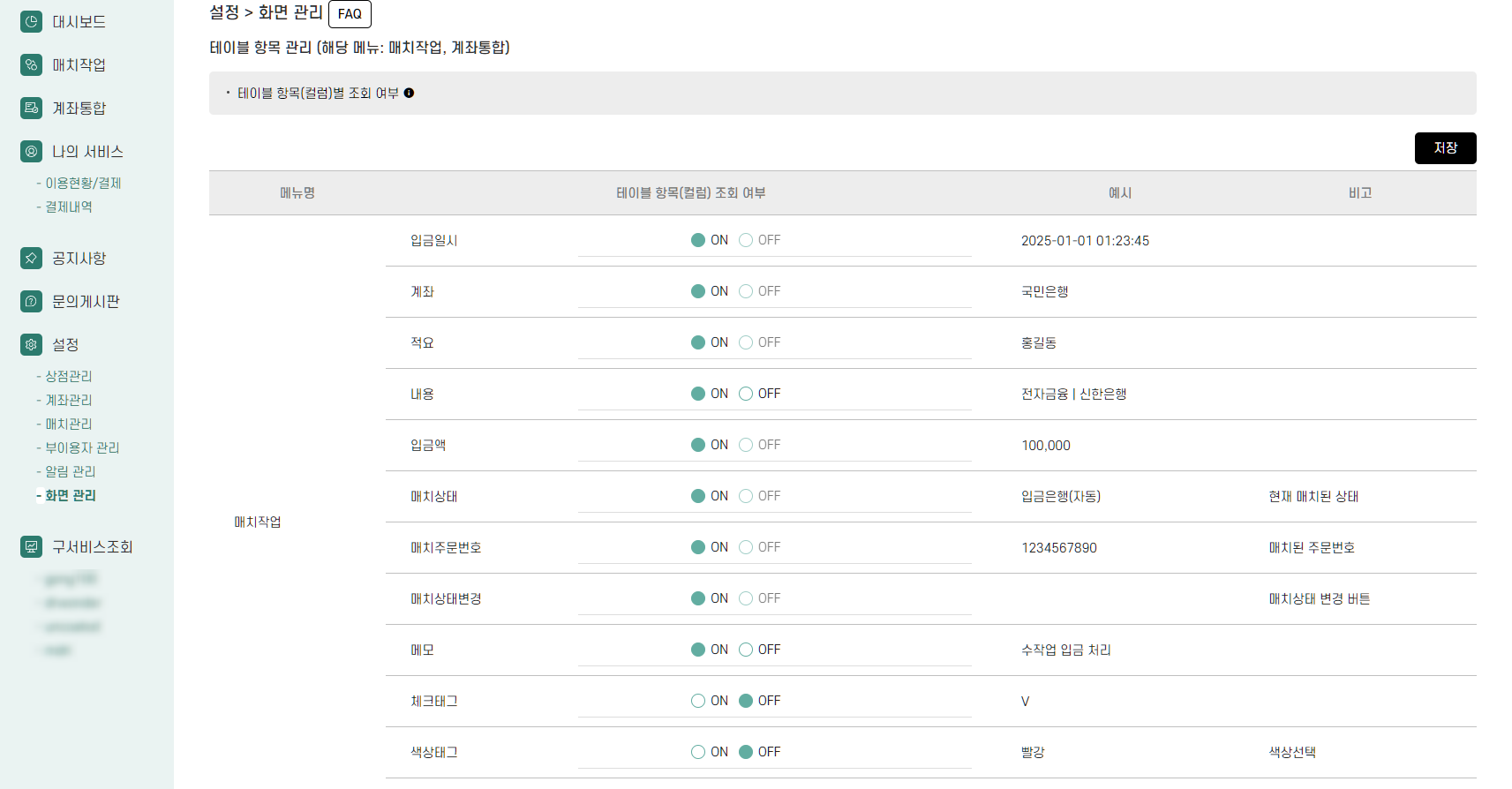1512x789 pixels.
Task: Open 이용현황/결제 under 나의 서비스
Action: 83,183
